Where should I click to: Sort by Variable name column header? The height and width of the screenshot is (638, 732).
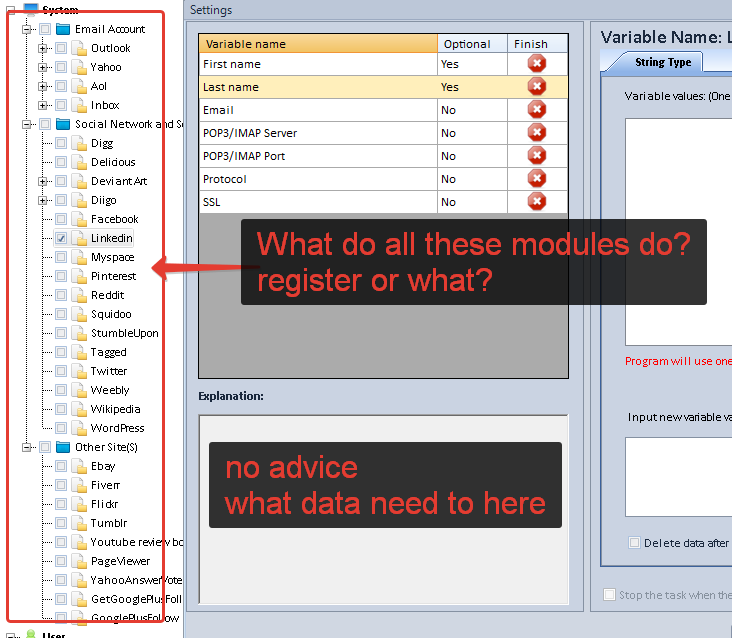(x=318, y=44)
